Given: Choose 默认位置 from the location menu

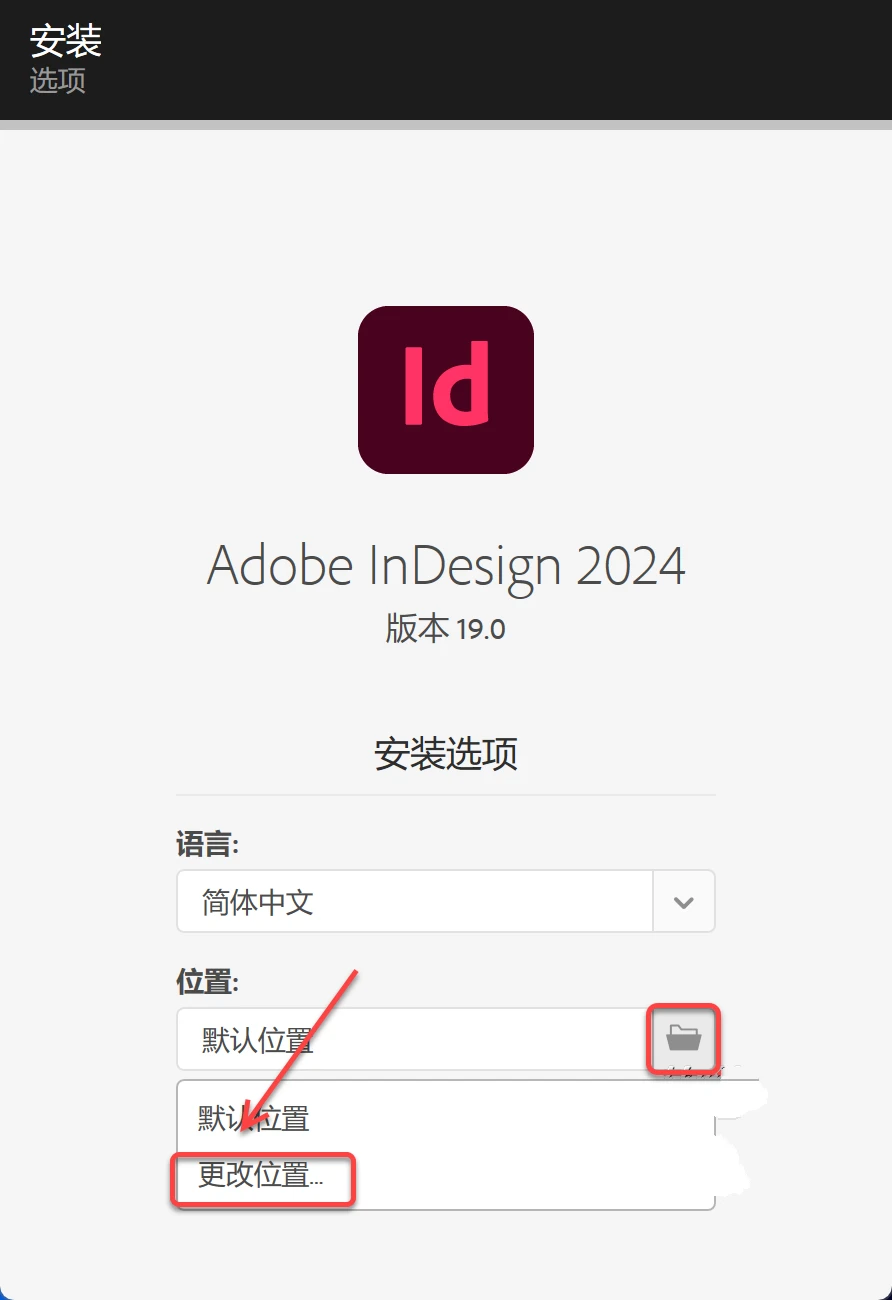Looking at the screenshot, I should [254, 1118].
